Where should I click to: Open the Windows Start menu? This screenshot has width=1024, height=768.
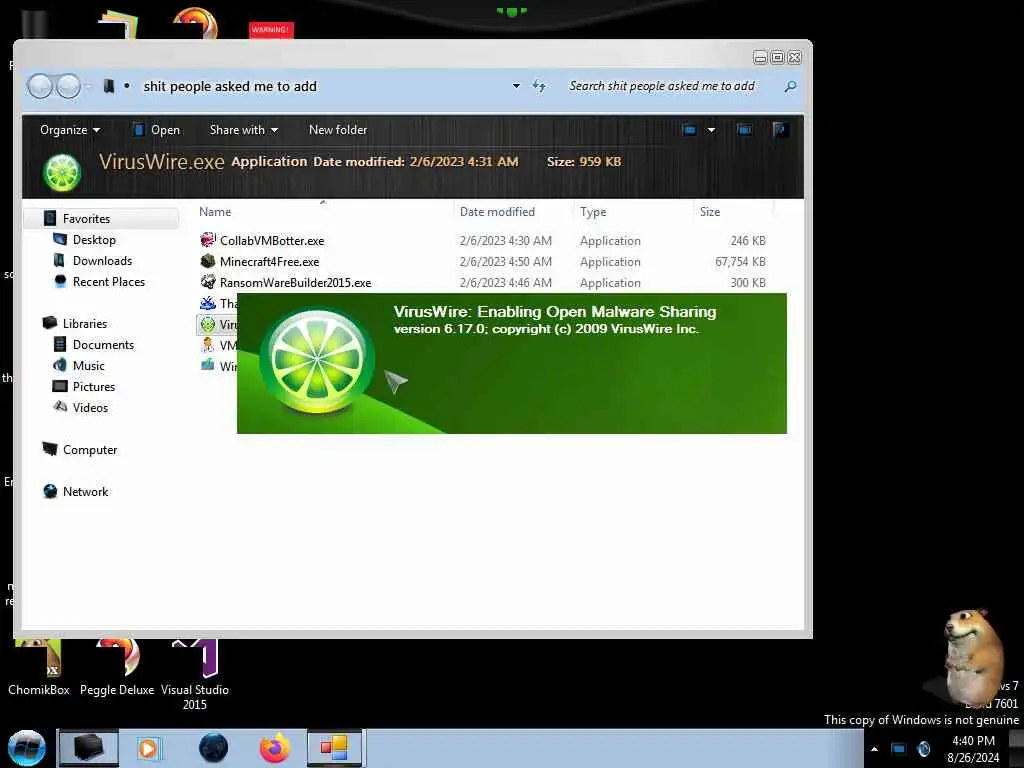(x=26, y=748)
